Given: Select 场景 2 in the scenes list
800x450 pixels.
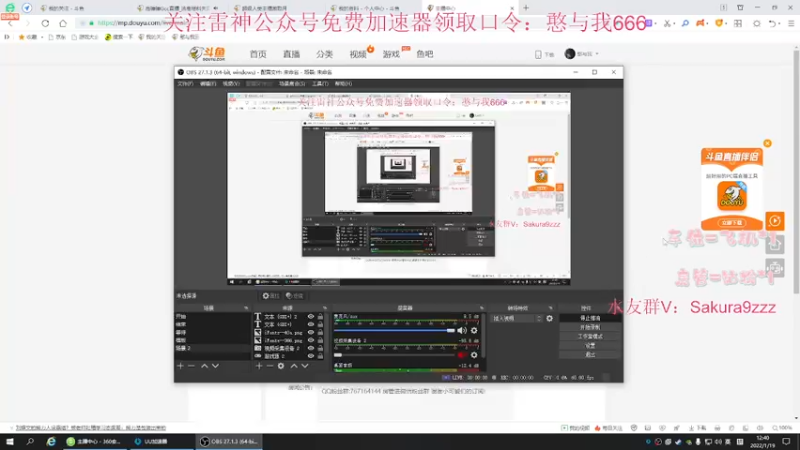Looking at the screenshot, I should pyautogui.click(x=213, y=348).
